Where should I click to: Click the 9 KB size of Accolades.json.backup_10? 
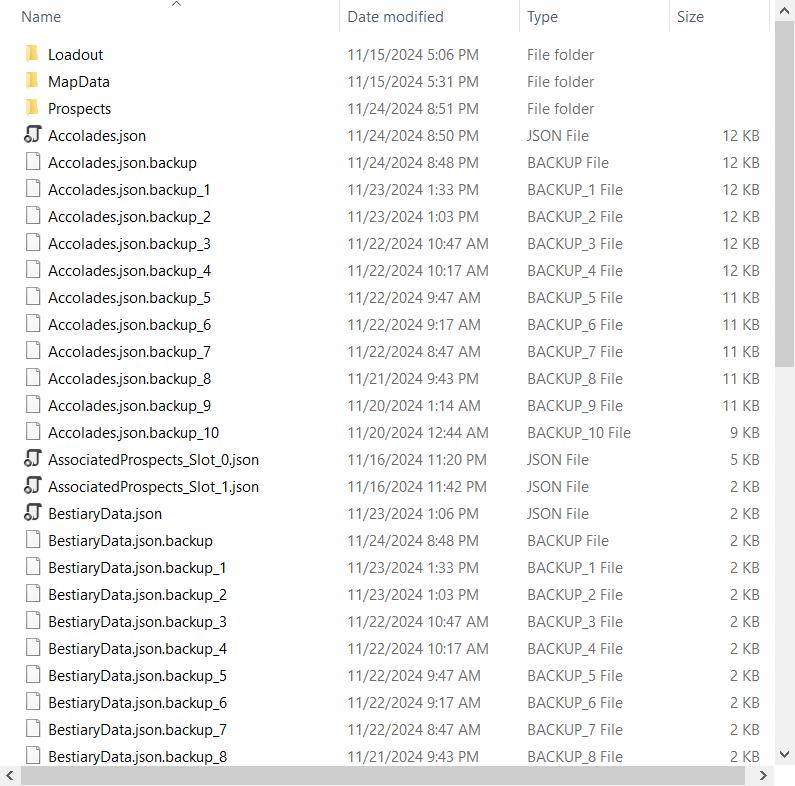[x=744, y=432]
